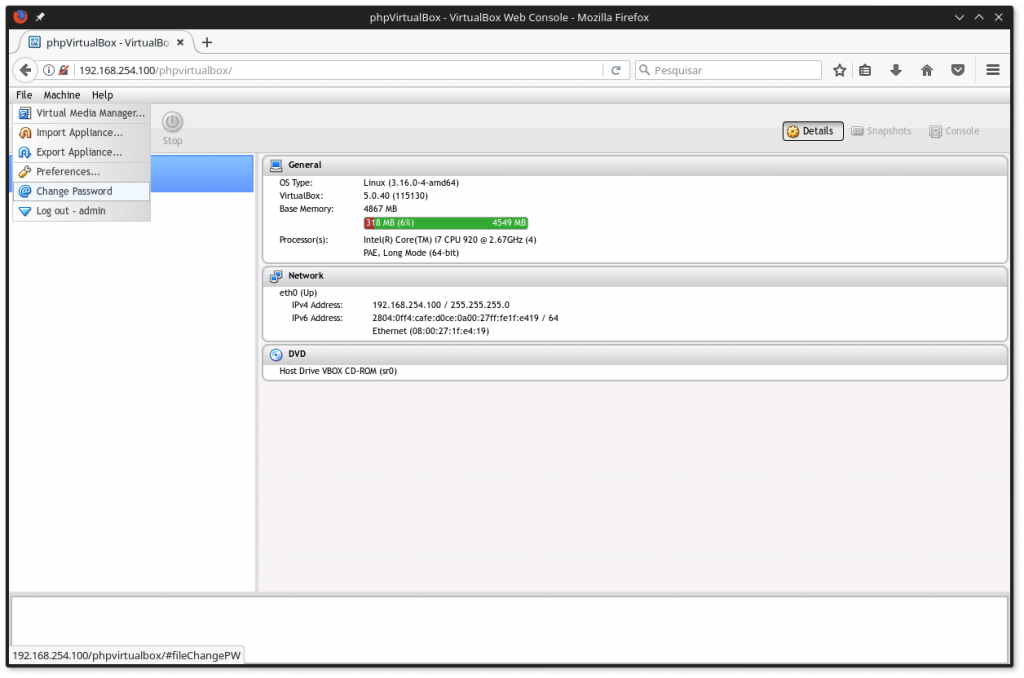
Task: Click the Stop button on the toolbar
Action: 171,125
